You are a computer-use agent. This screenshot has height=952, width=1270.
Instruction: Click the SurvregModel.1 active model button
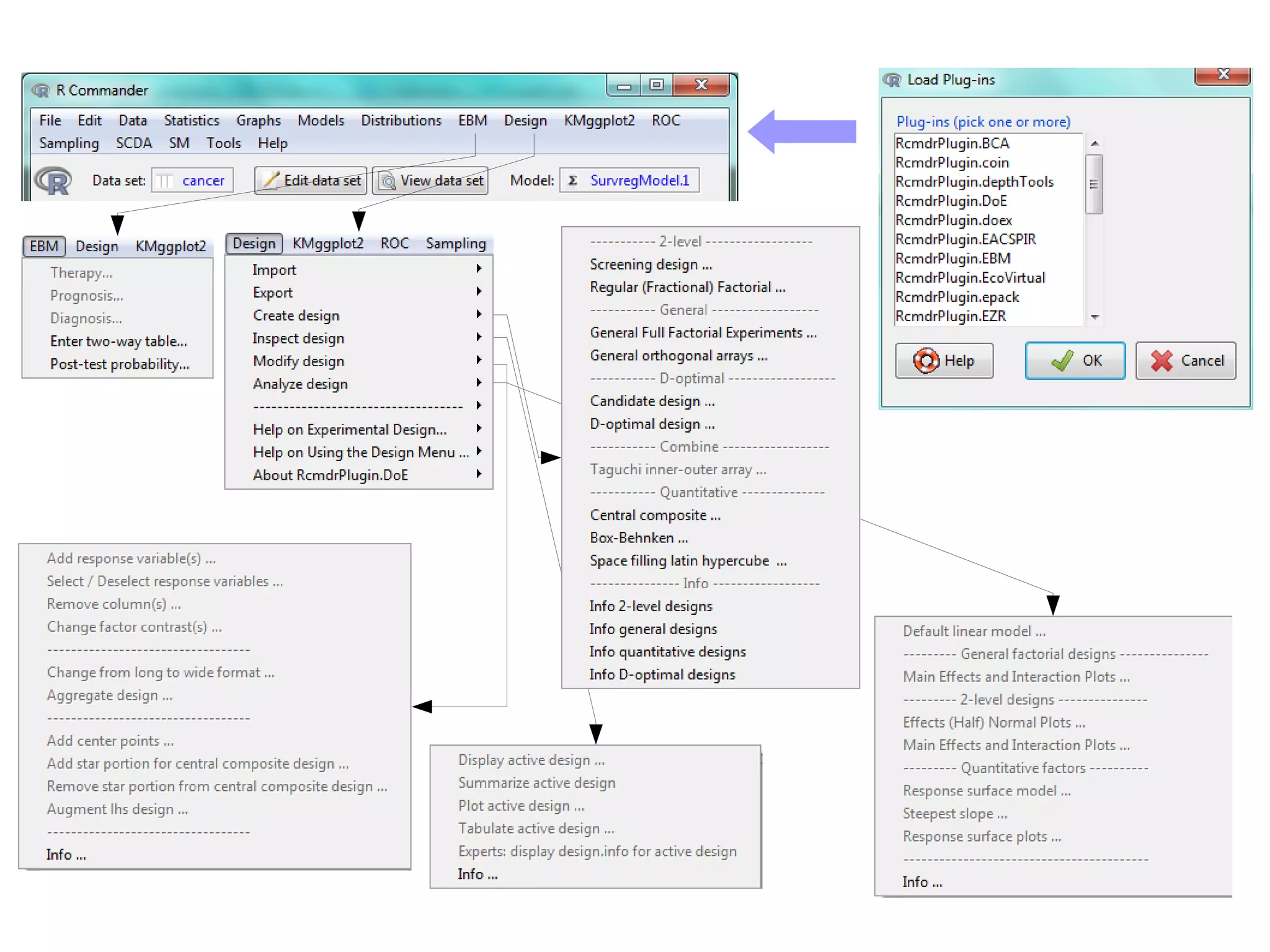coord(629,180)
